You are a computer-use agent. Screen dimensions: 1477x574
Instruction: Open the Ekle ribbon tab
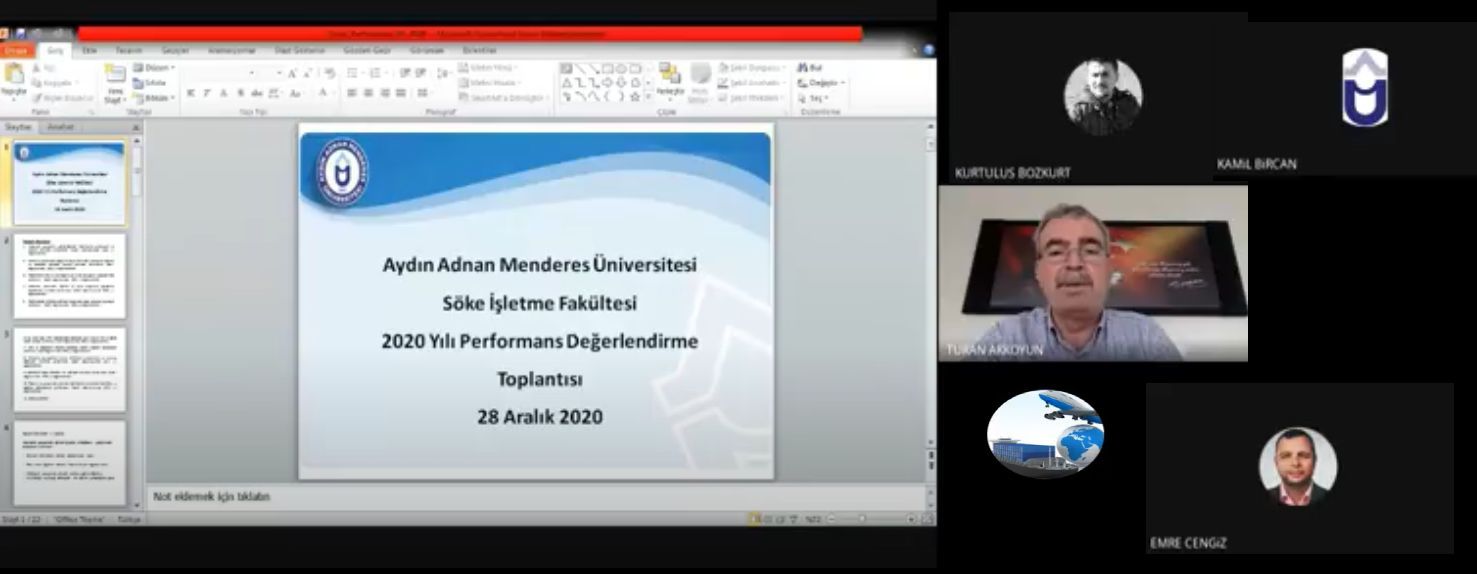coord(89,50)
